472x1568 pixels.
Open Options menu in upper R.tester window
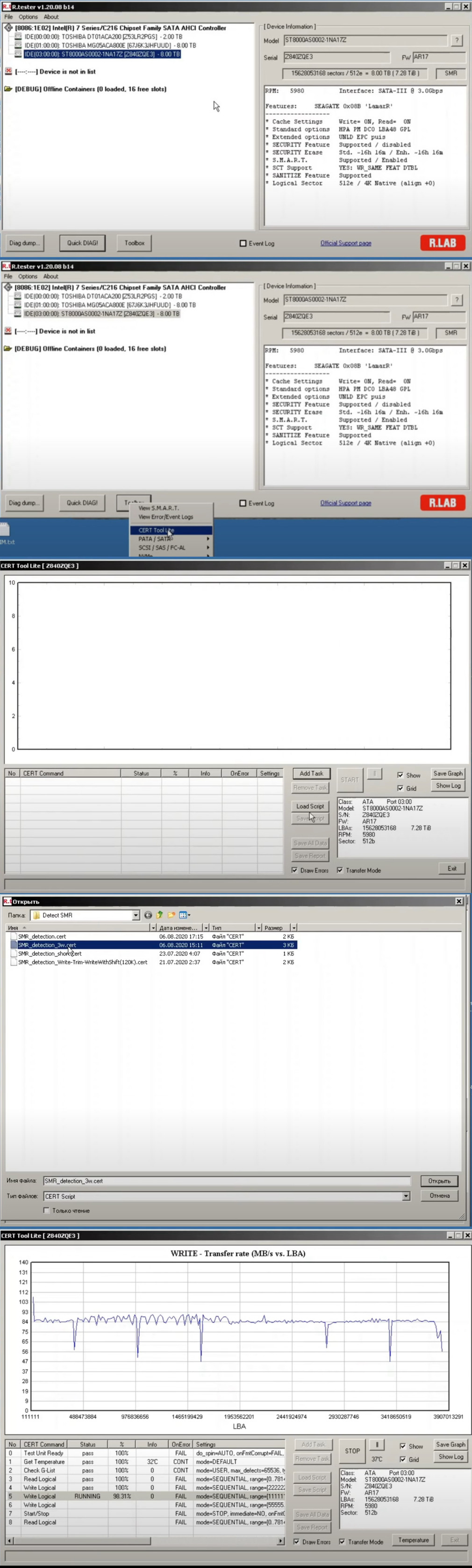28,17
